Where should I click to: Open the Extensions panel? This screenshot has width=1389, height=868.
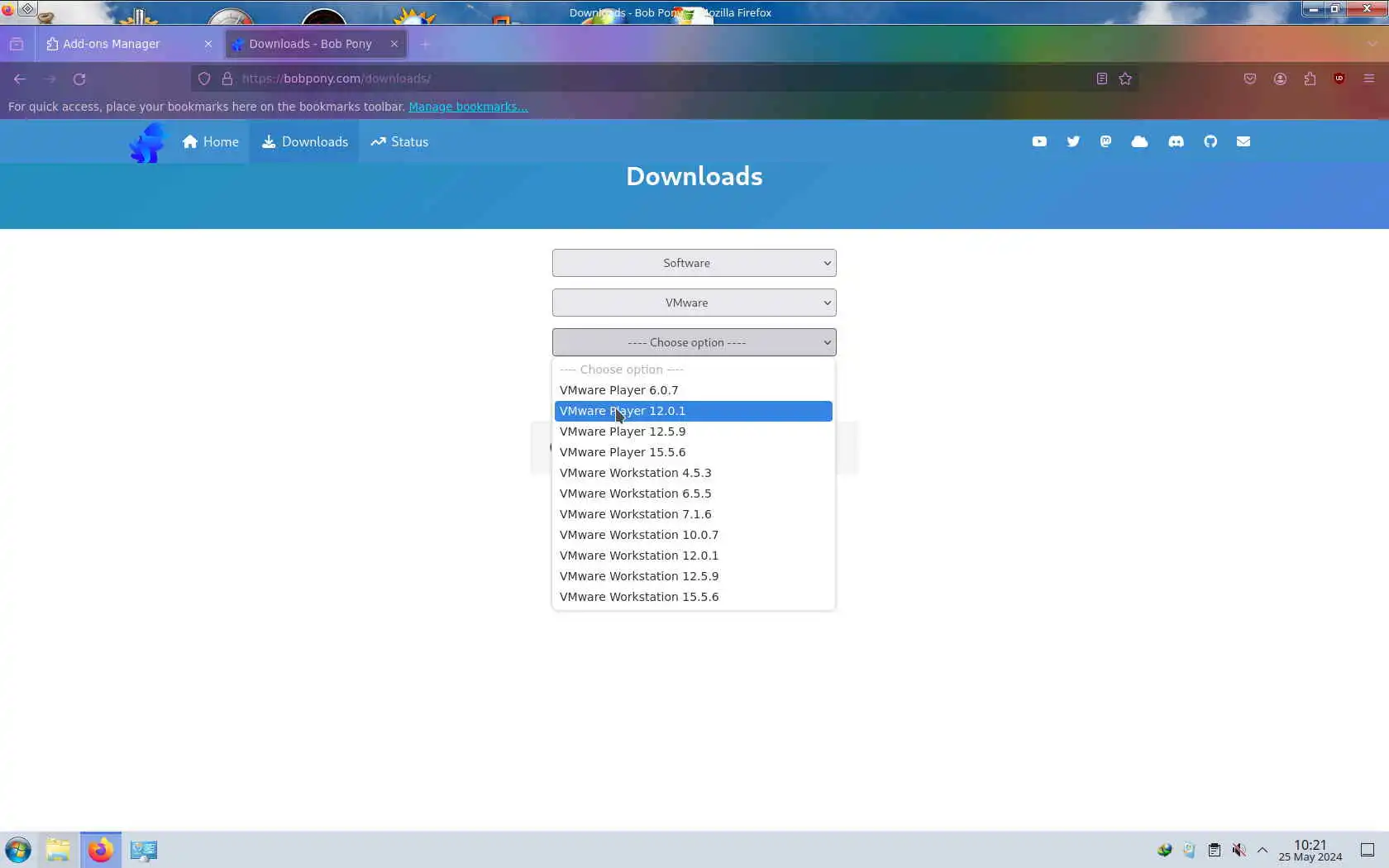click(1310, 79)
